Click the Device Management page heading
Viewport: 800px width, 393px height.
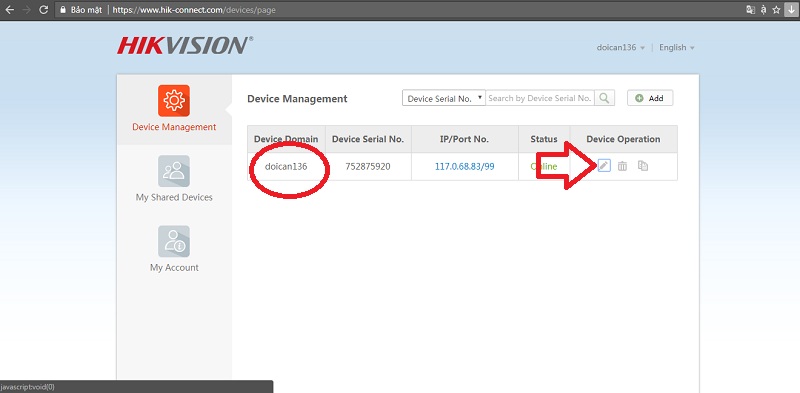pos(297,99)
